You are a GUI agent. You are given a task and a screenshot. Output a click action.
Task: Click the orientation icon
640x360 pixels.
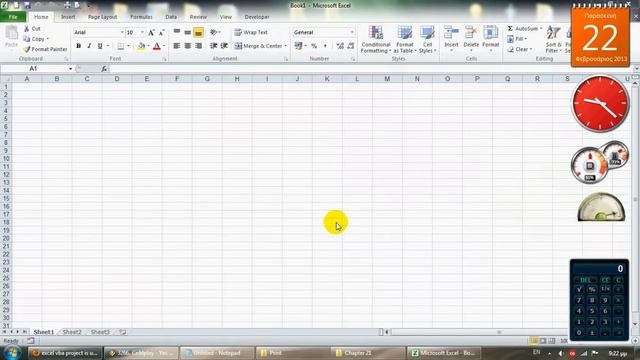214,32
